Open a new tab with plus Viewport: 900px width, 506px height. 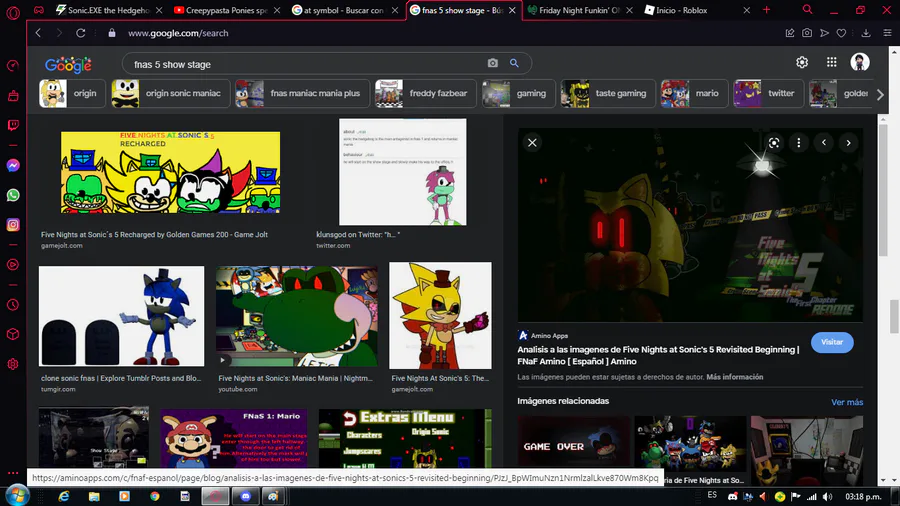tap(766, 10)
